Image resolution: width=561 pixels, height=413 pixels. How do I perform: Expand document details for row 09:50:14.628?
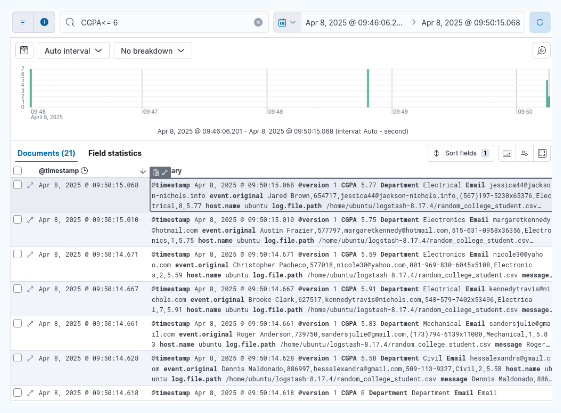pos(30,358)
